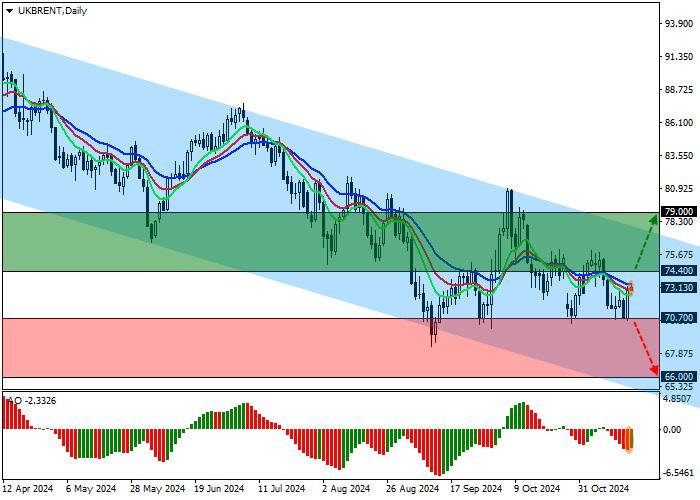Open the UKBRENT chart dropdown arrow
Image resolution: width=700 pixels, height=500 pixels.
pyautogui.click(x=9, y=11)
